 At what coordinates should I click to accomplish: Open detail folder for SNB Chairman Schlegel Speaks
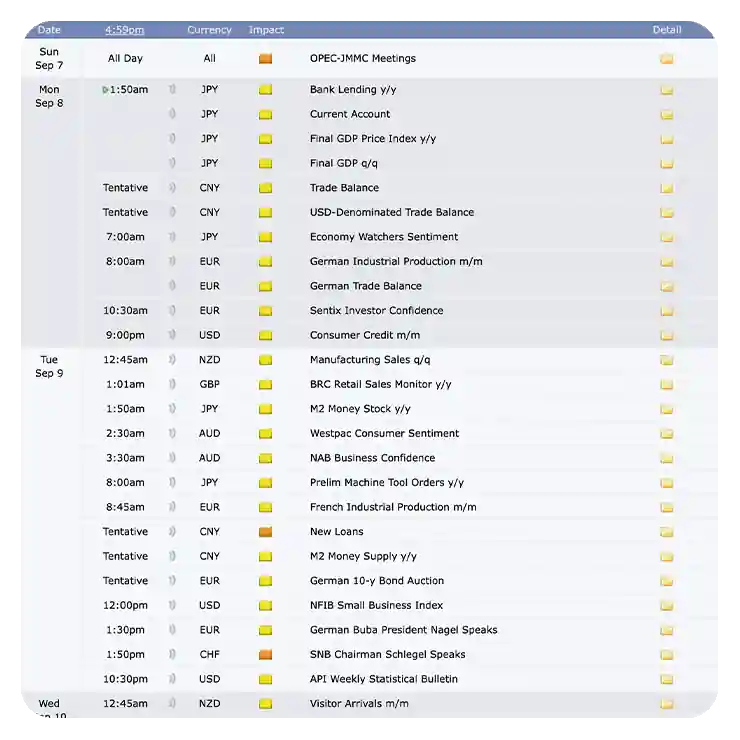(666, 655)
